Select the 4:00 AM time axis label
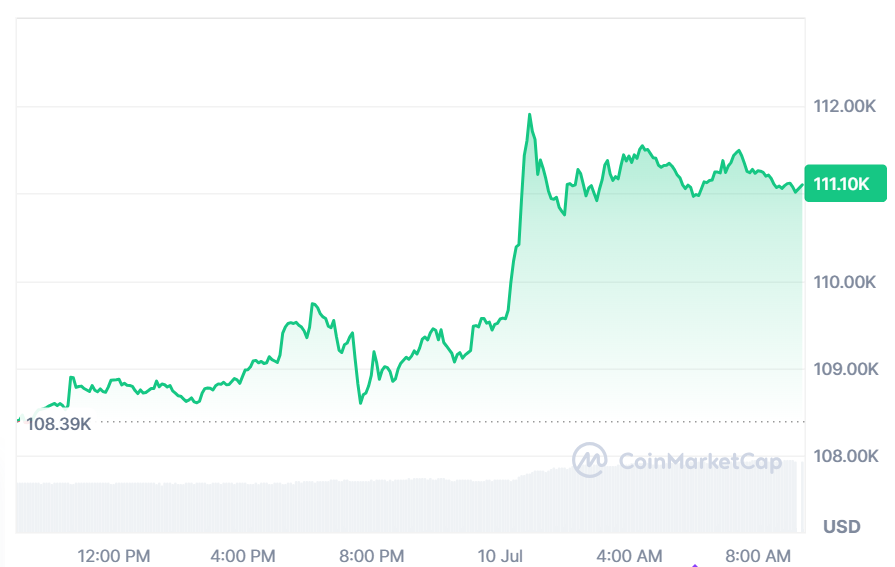The image size is (895, 567). click(x=629, y=556)
